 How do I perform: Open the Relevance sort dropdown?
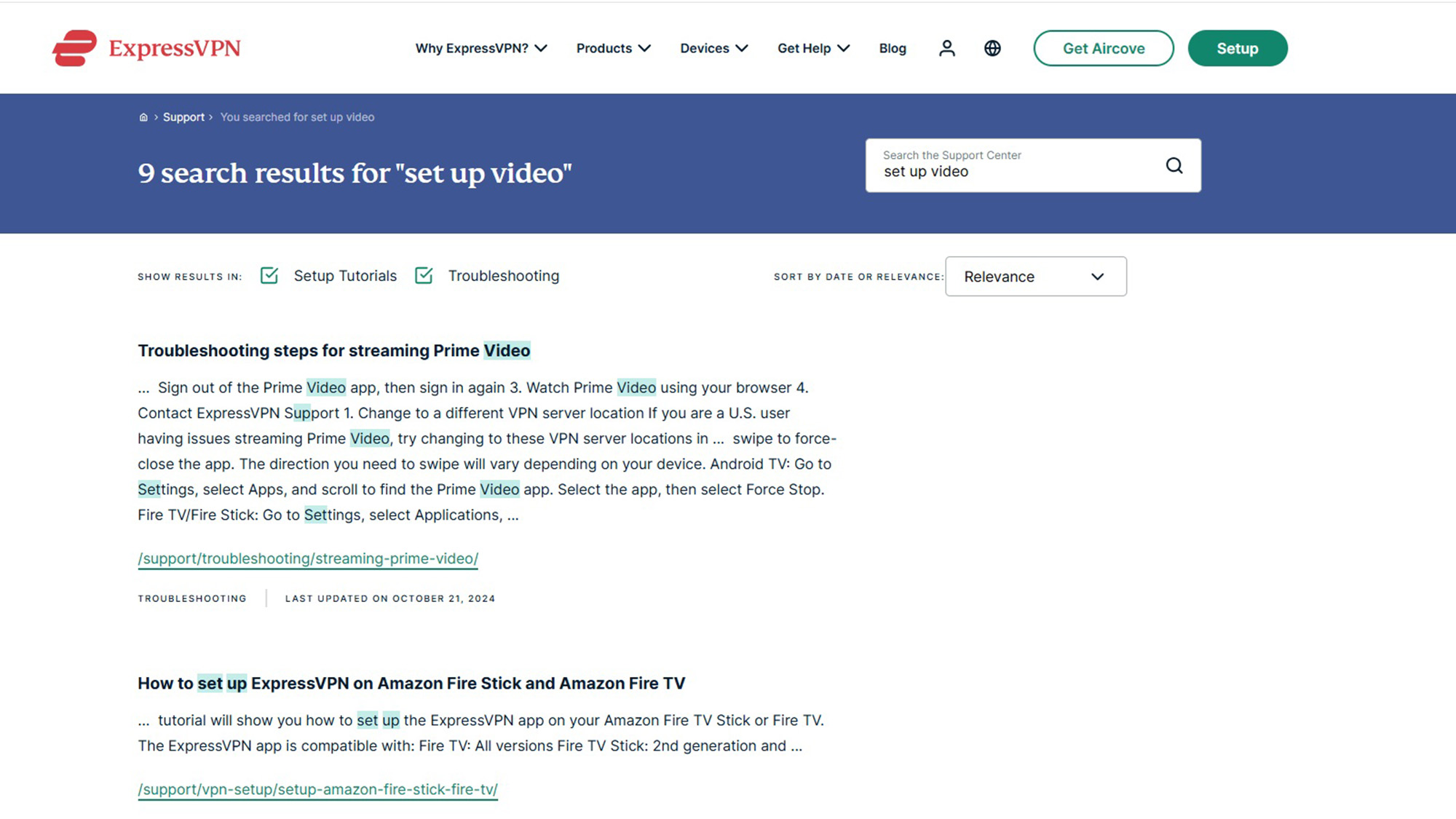click(1035, 277)
